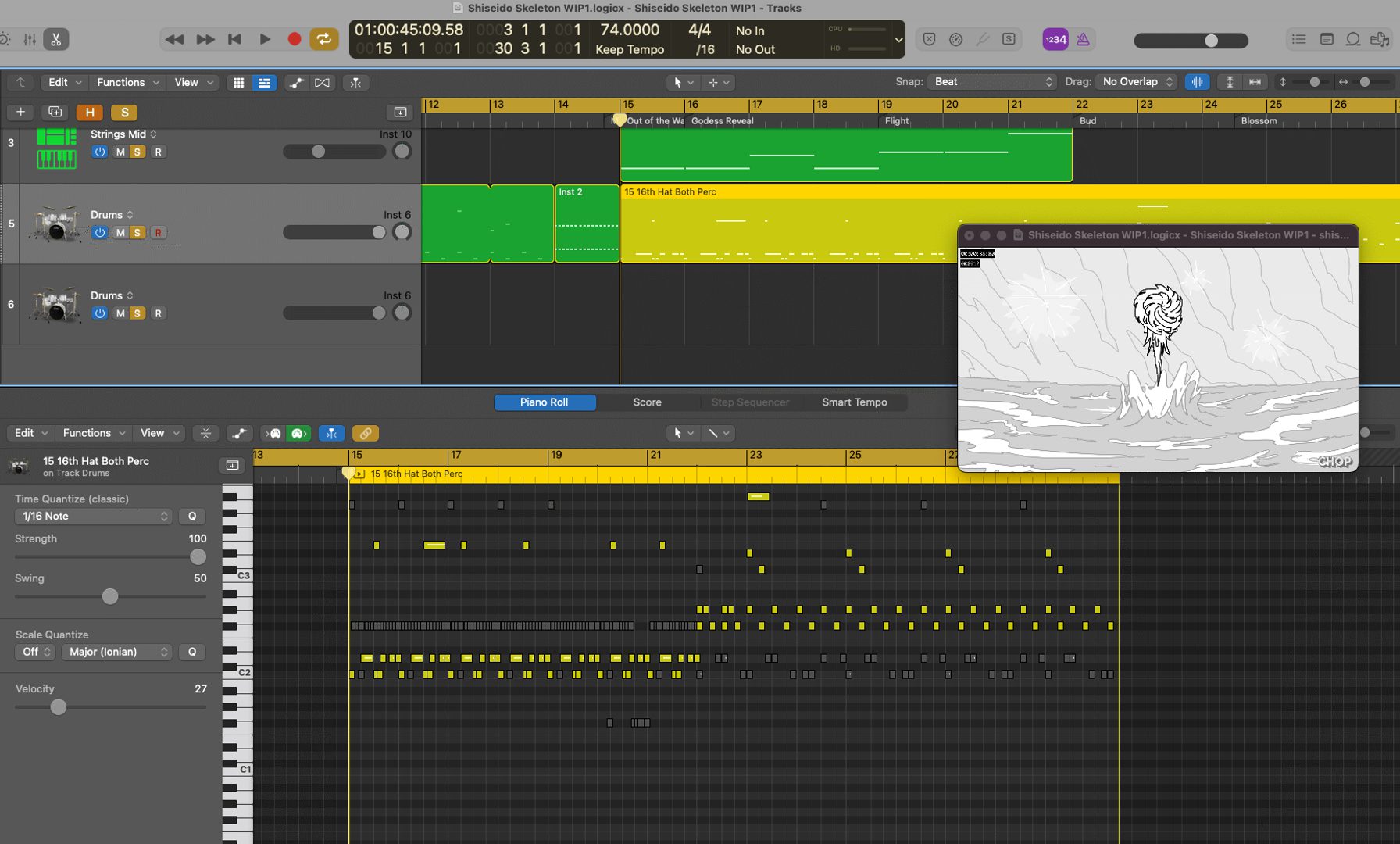Click the Record button in transport
The height and width of the screenshot is (844, 1400).
click(294, 39)
